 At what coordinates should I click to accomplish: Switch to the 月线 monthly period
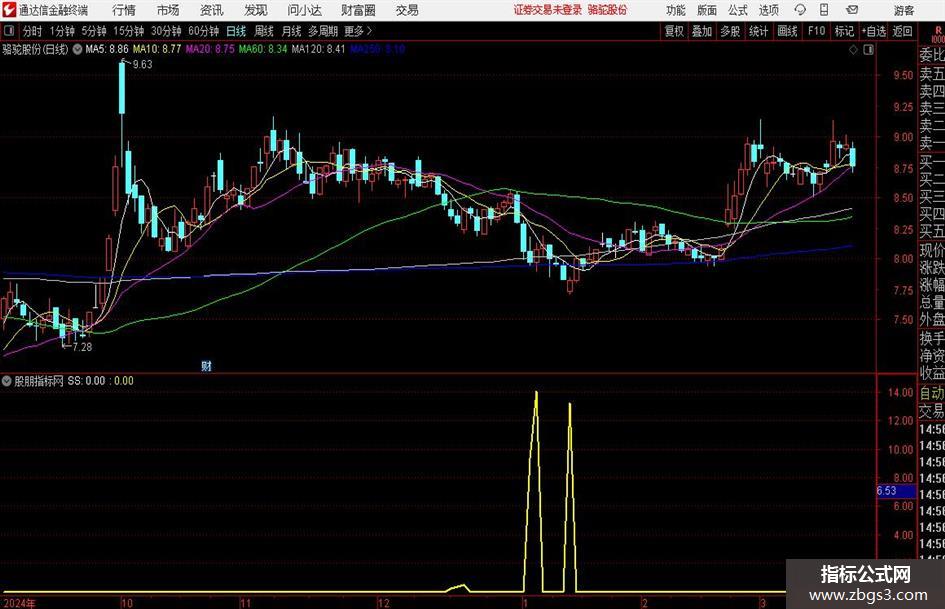click(291, 31)
